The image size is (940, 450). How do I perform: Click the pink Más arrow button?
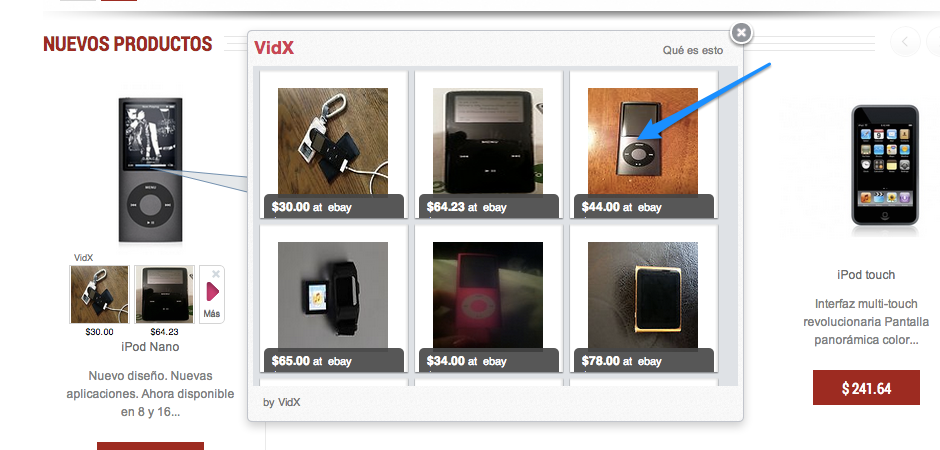point(212,292)
